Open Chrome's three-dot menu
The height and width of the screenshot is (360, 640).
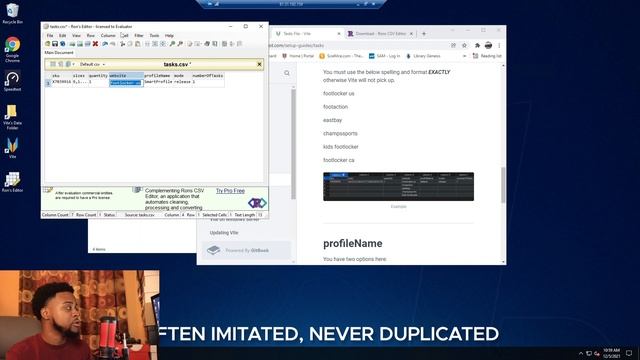[x=499, y=45]
